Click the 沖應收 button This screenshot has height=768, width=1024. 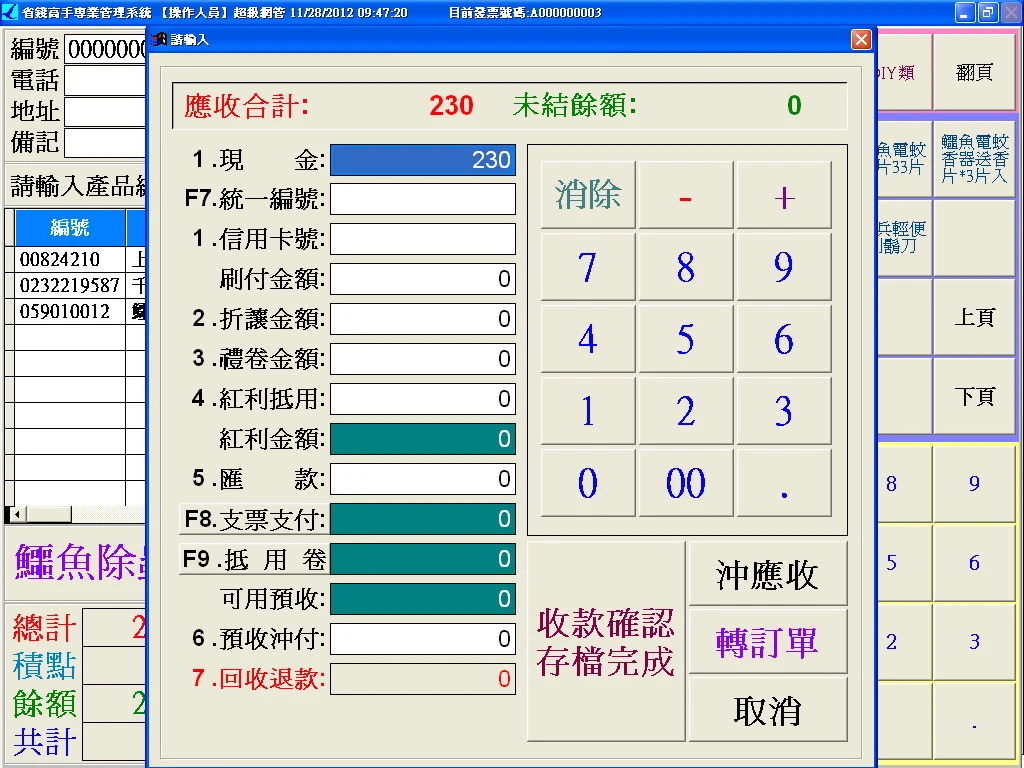click(767, 574)
